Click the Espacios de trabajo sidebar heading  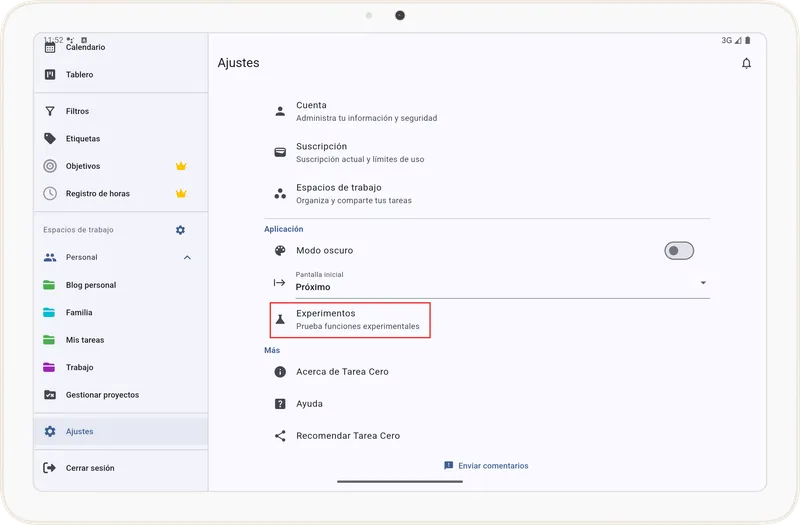(x=78, y=230)
